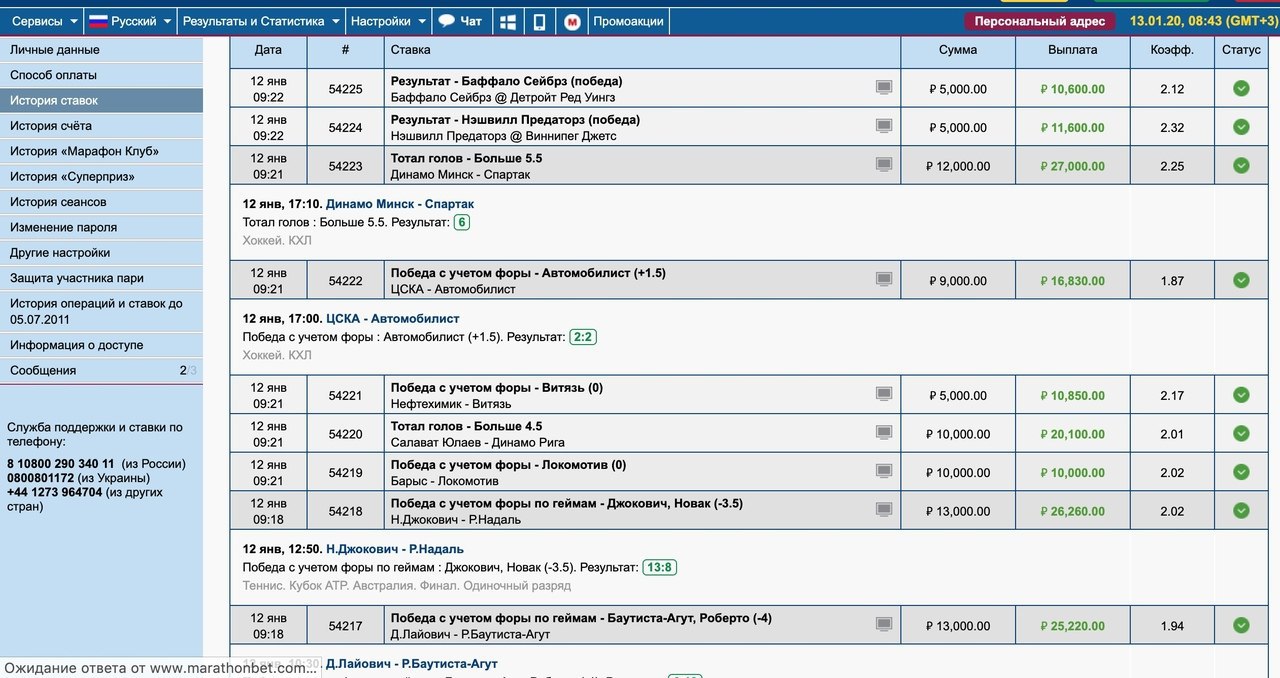The image size is (1280, 678).
Task: Open История счёта section
Action: [101, 126]
